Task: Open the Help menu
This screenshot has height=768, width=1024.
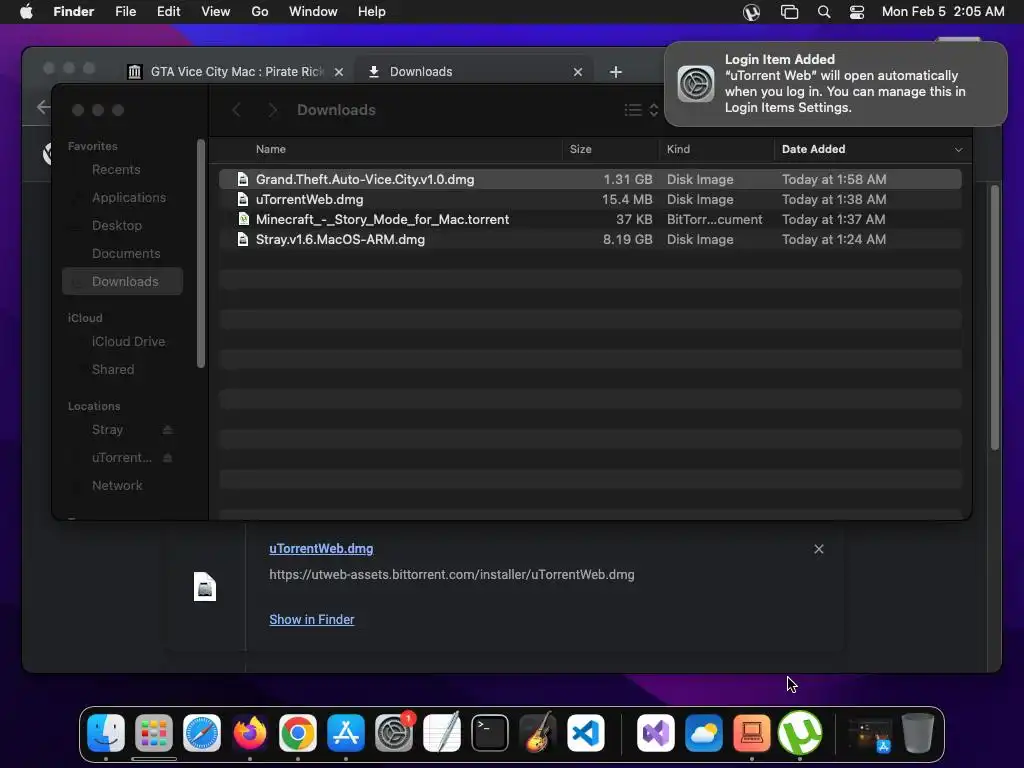Action: pyautogui.click(x=372, y=12)
